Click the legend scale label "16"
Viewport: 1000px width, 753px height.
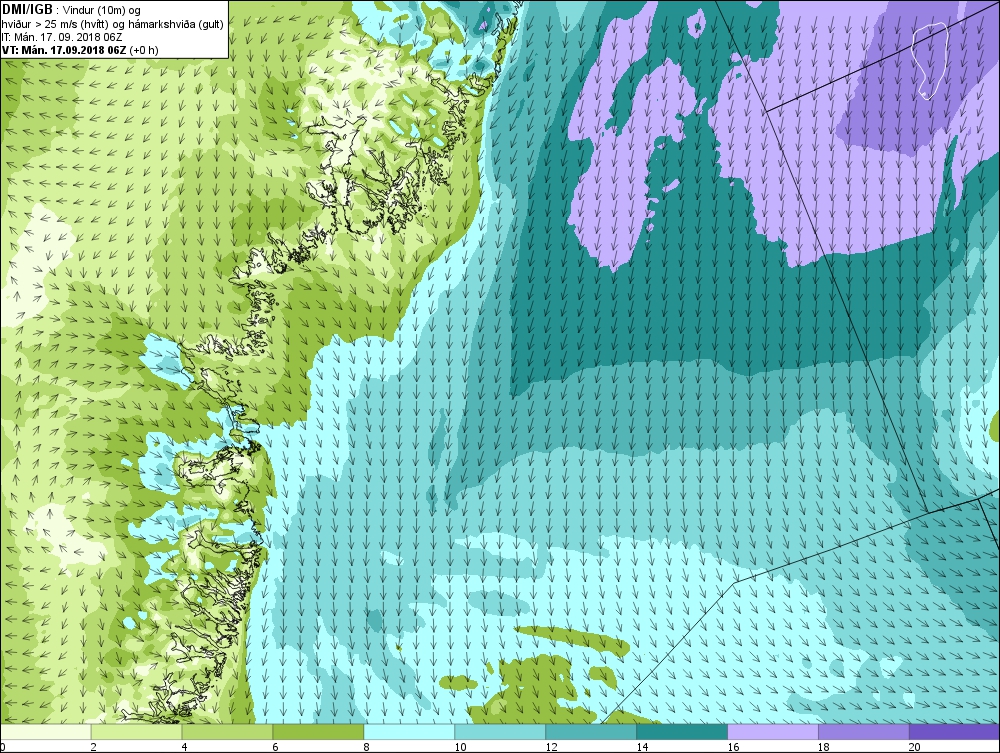[x=733, y=747]
